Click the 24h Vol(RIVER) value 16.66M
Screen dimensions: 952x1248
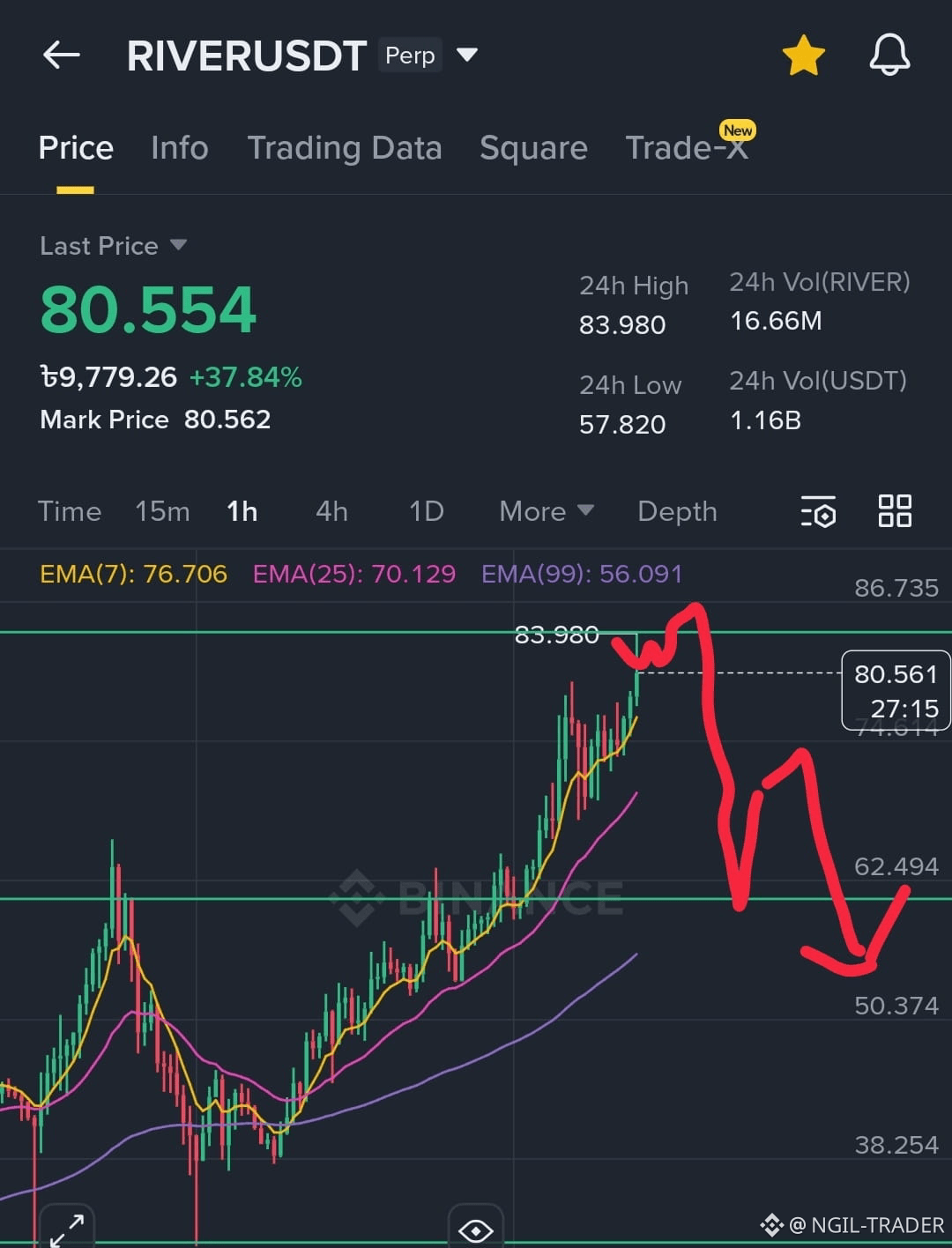point(776,321)
